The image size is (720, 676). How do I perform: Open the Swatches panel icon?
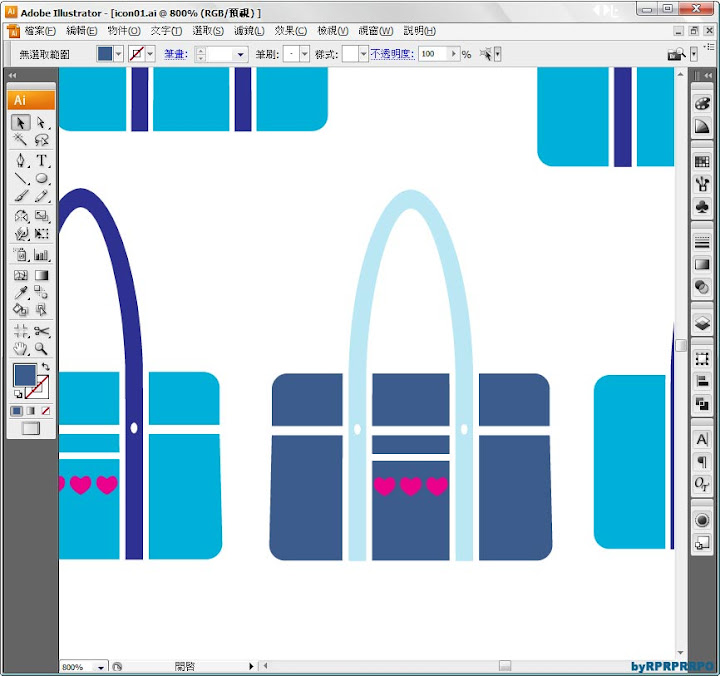click(702, 161)
